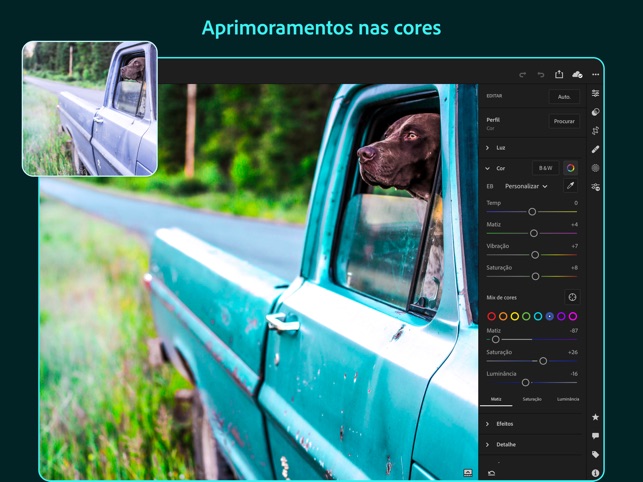643x482 pixels.
Task: Click the color mix Saturação slider at +26
Action: [543, 361]
